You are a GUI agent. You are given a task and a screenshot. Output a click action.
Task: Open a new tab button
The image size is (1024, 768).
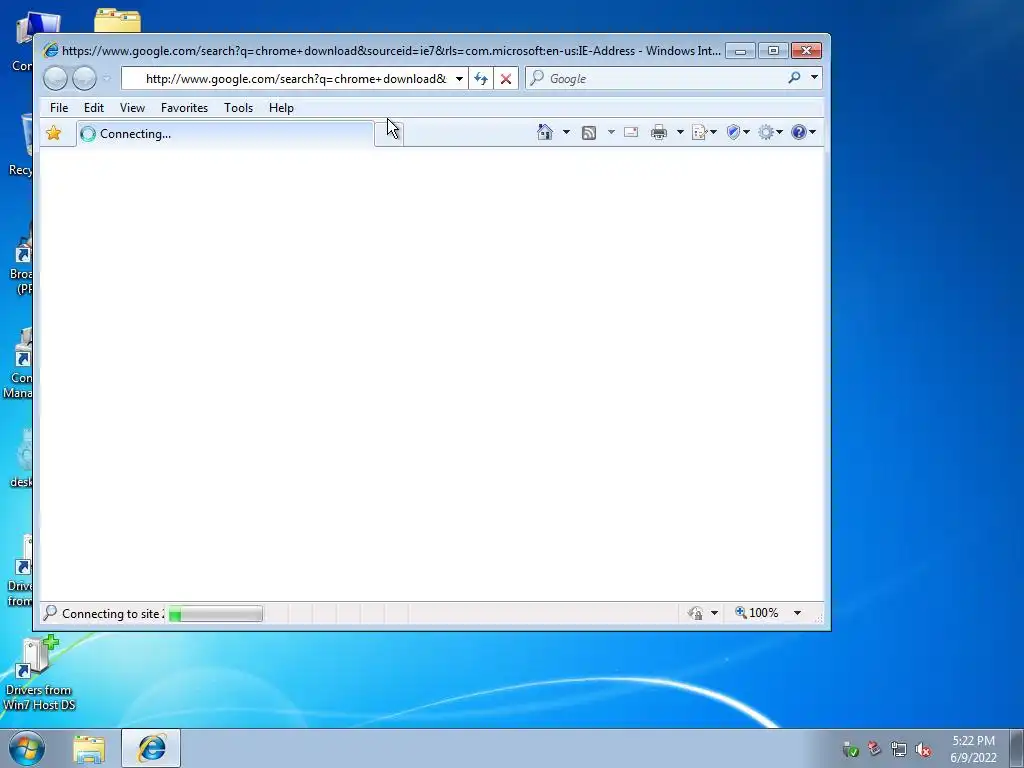(389, 134)
